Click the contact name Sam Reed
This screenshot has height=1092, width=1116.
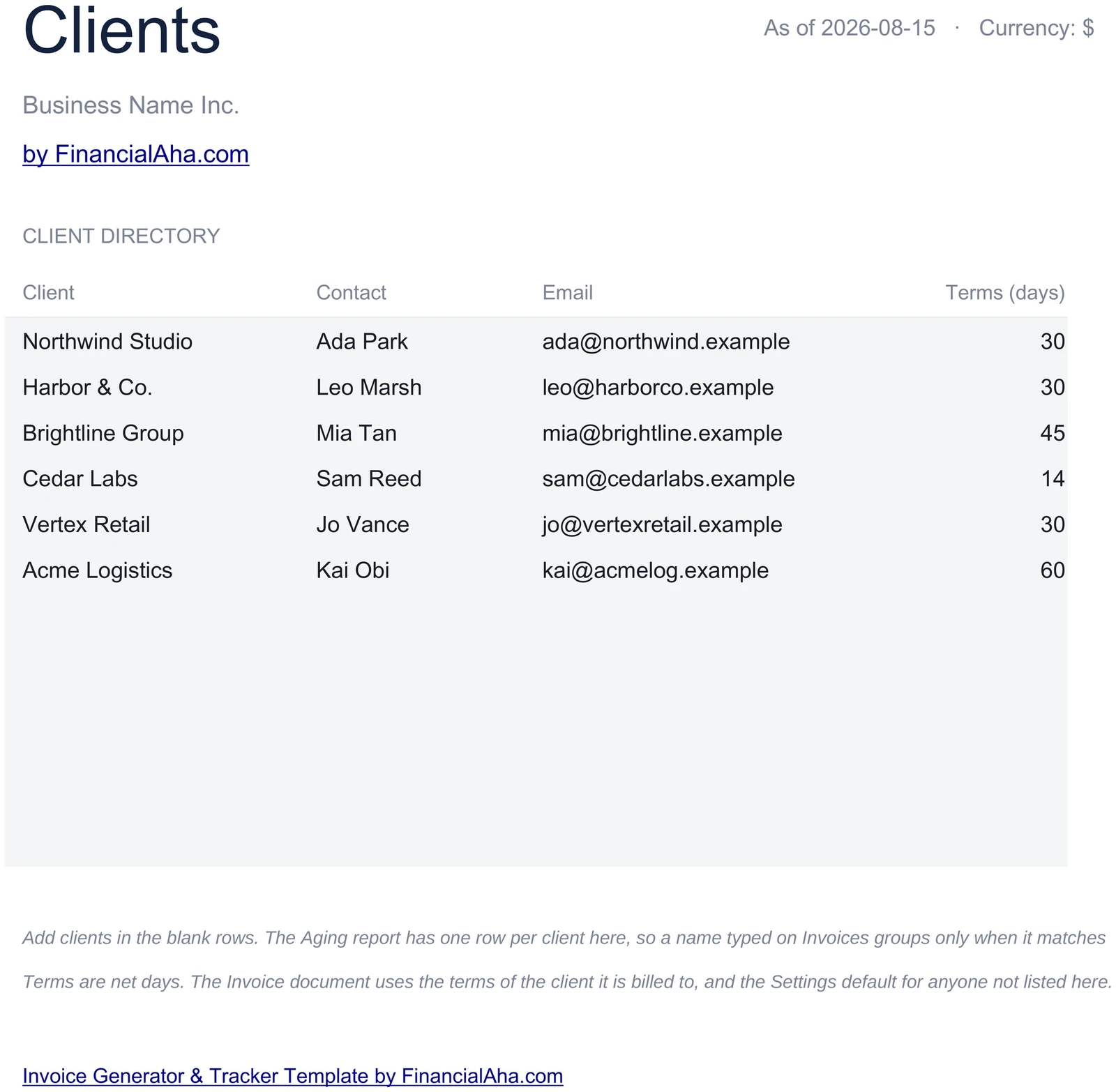point(369,479)
